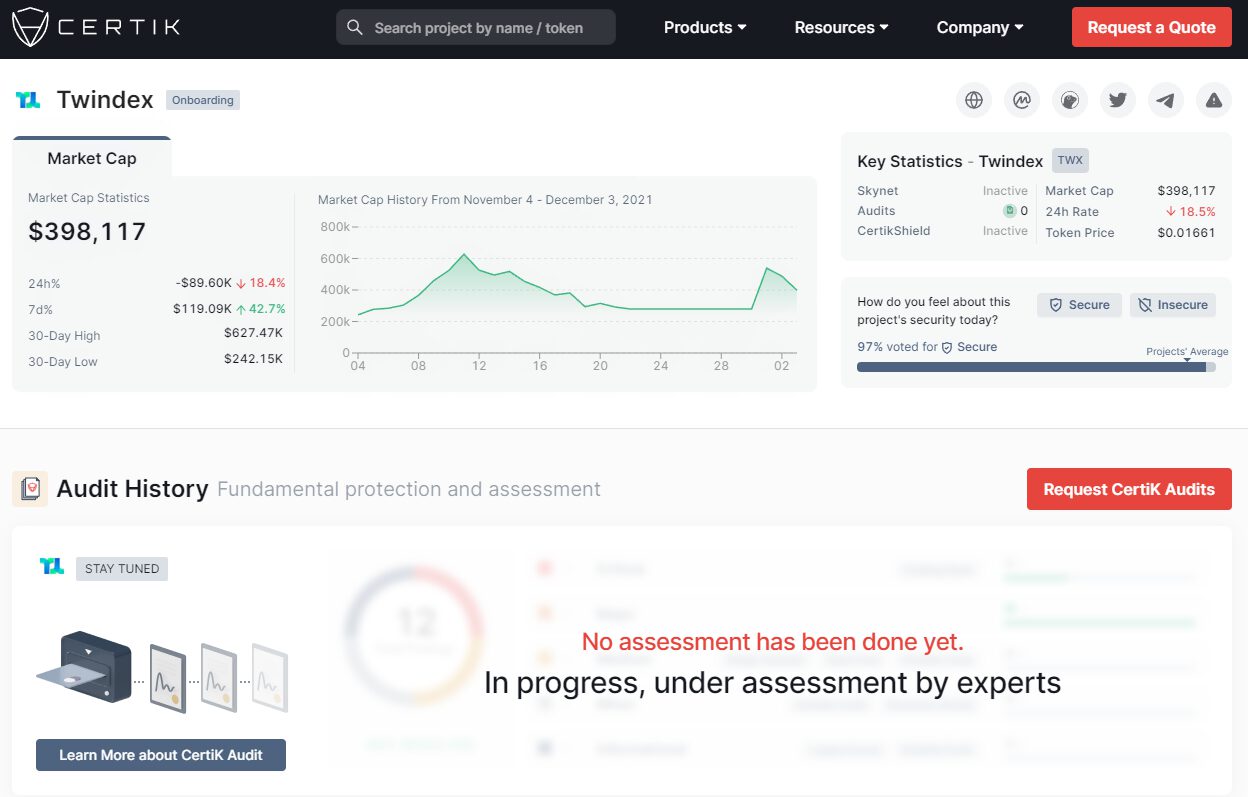Click the Request a Quote button
Screen dimensions: 1248x797
1152,27
